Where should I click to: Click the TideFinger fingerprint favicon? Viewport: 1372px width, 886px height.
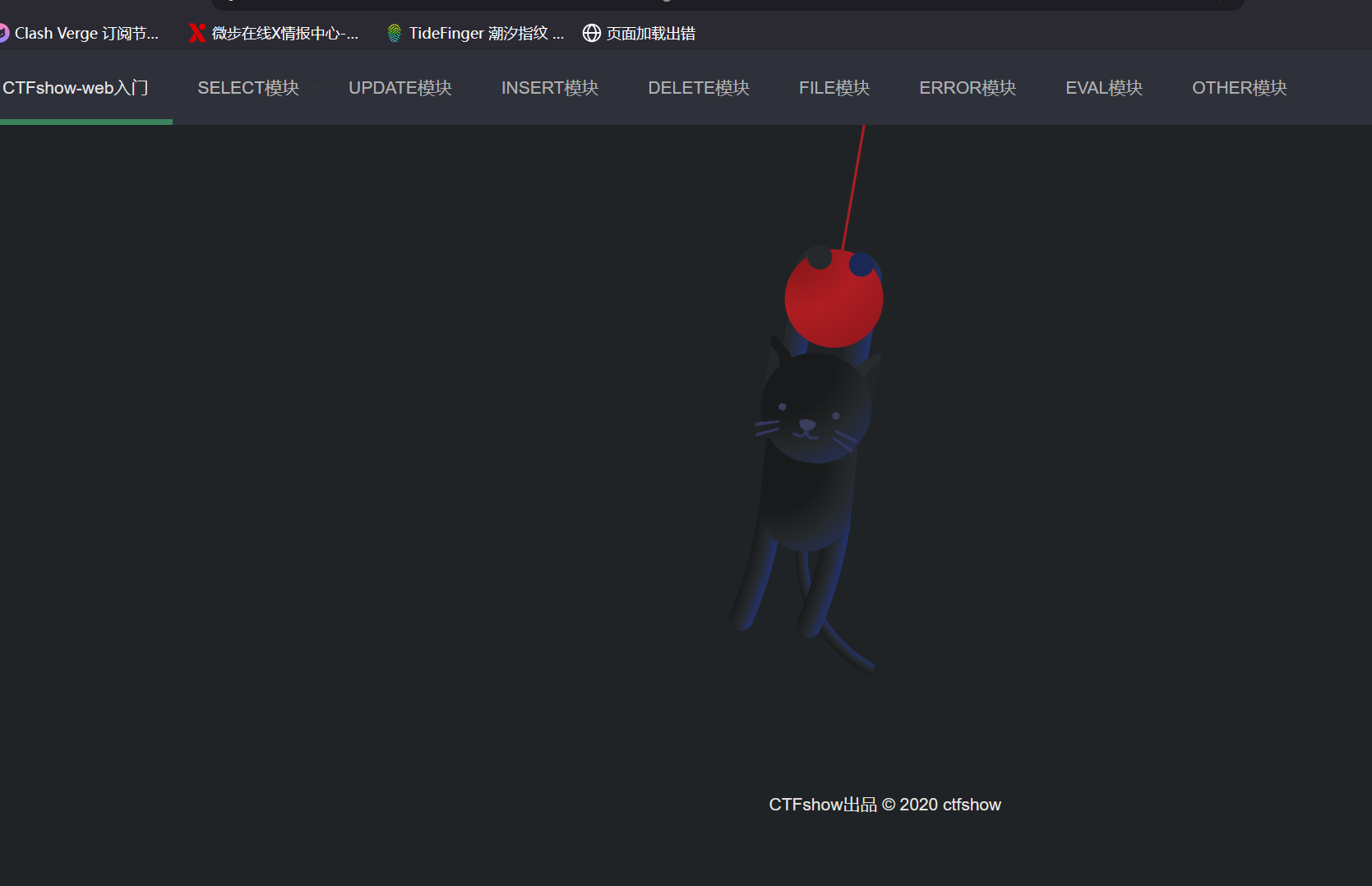tap(394, 33)
